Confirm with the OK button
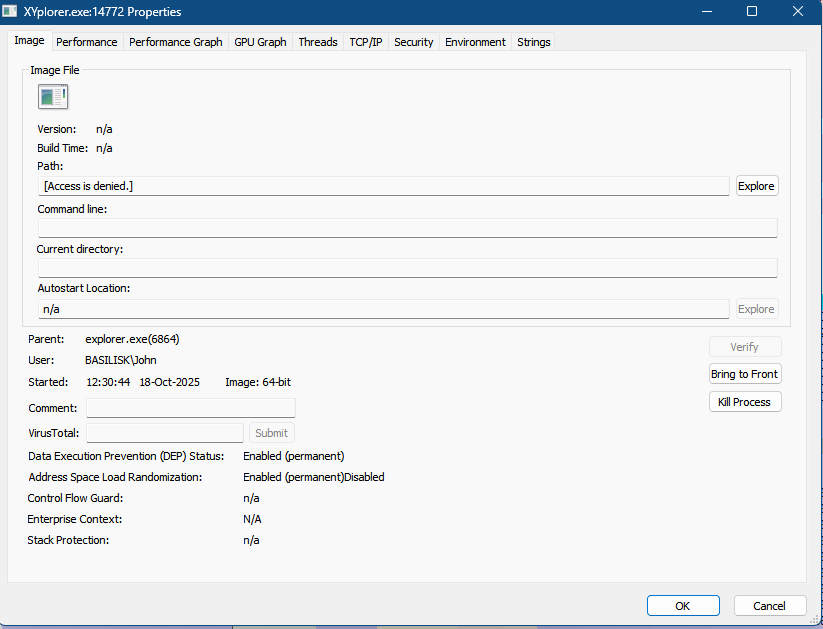 [x=683, y=606]
